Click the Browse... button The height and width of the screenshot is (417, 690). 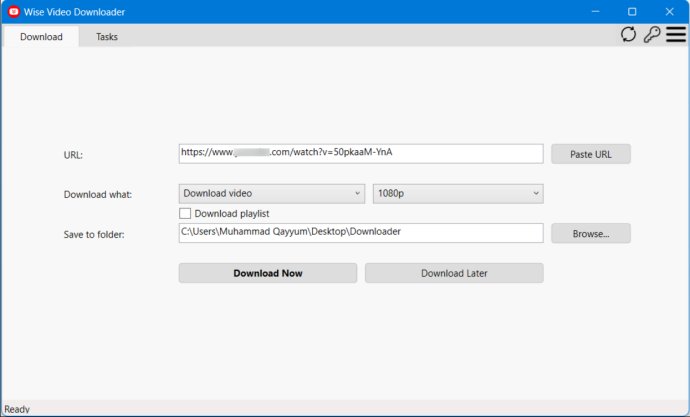[x=591, y=234]
